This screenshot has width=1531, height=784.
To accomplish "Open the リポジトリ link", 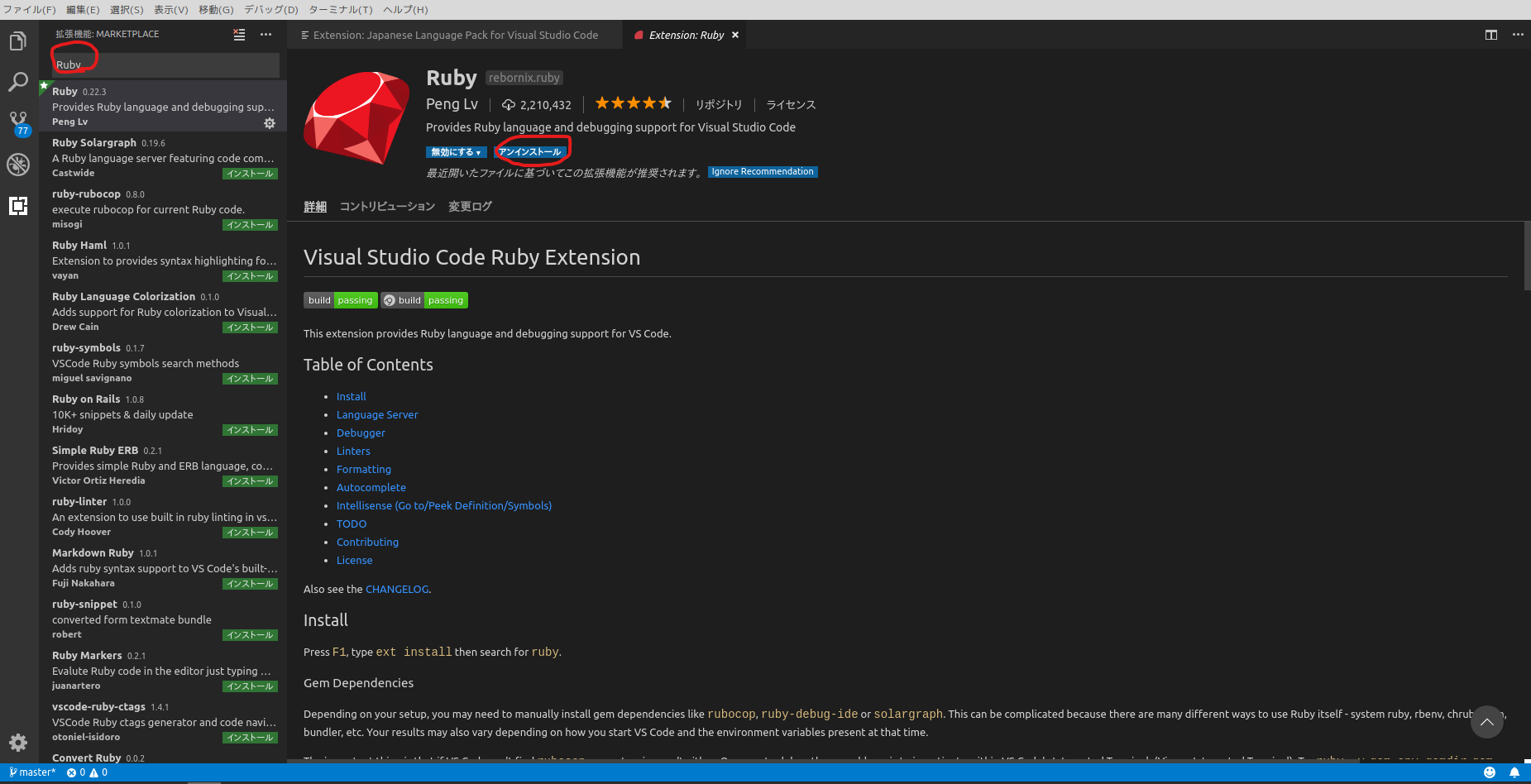I will click(x=719, y=105).
